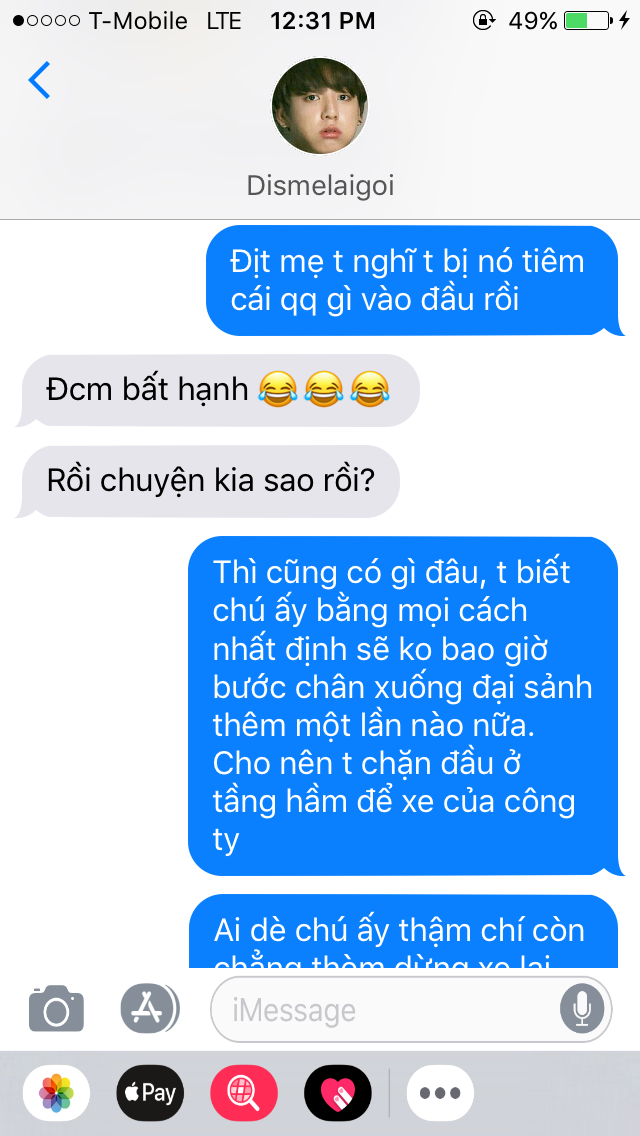640x1136 pixels.
Task: Open the Photos app icon
Action: pyautogui.click(x=57, y=1093)
